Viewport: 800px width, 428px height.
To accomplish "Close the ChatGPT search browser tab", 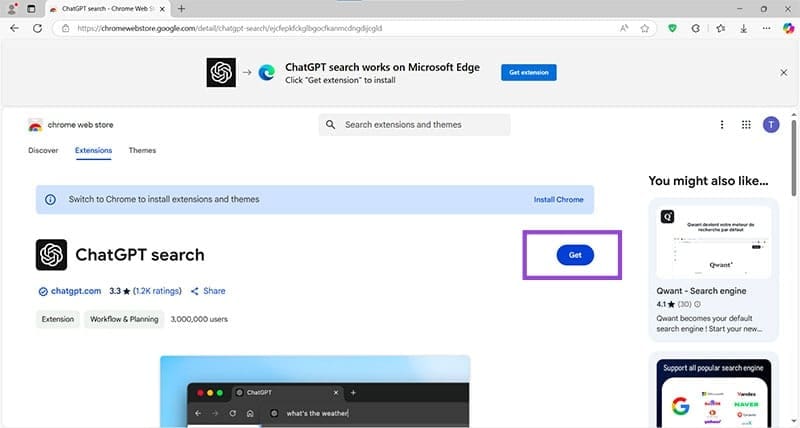I will (162, 9).
